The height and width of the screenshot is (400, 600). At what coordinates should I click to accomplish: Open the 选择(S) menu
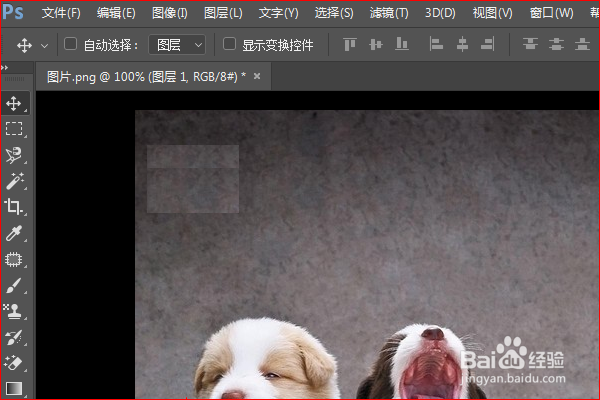coord(334,13)
